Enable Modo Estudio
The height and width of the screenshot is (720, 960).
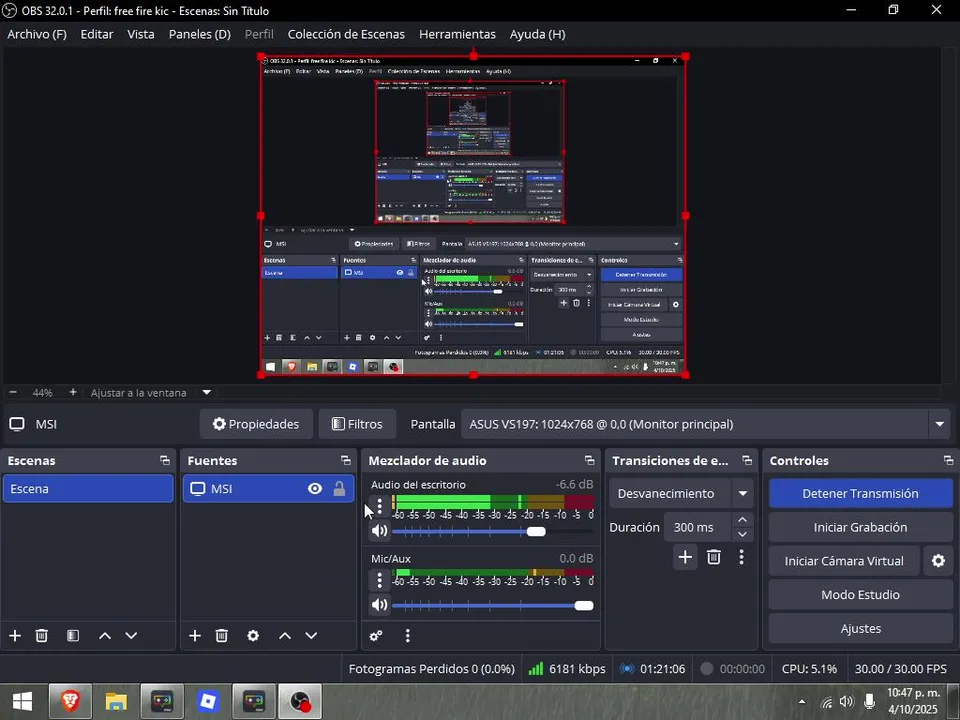pyautogui.click(x=860, y=594)
